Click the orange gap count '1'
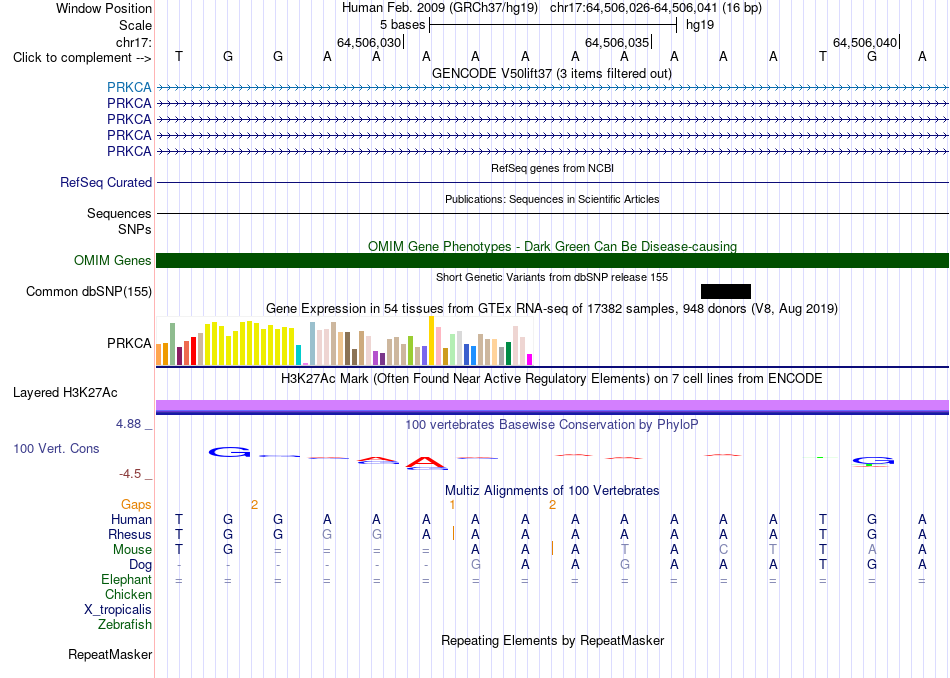This screenshot has width=950, height=678. 452,505
